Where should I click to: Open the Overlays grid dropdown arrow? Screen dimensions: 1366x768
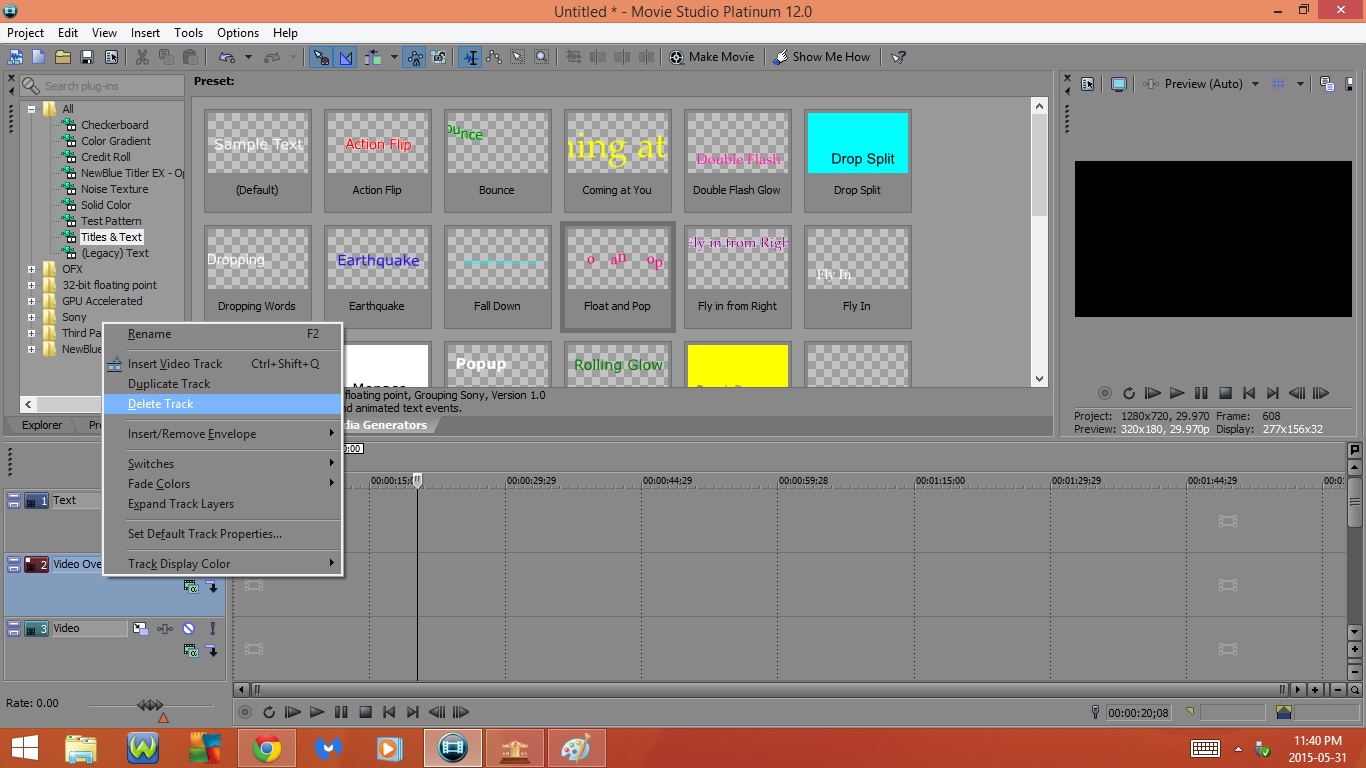[x=1300, y=84]
